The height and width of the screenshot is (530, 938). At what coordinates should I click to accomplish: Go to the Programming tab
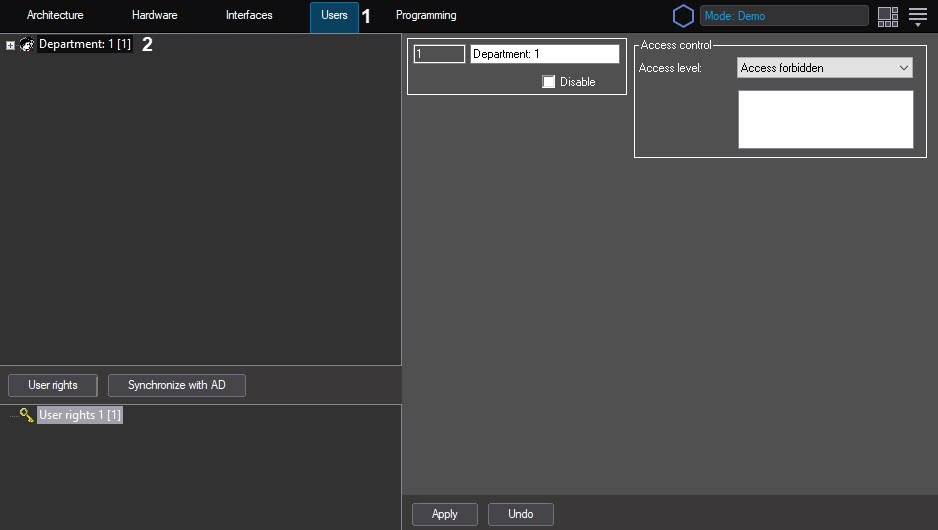click(x=426, y=15)
